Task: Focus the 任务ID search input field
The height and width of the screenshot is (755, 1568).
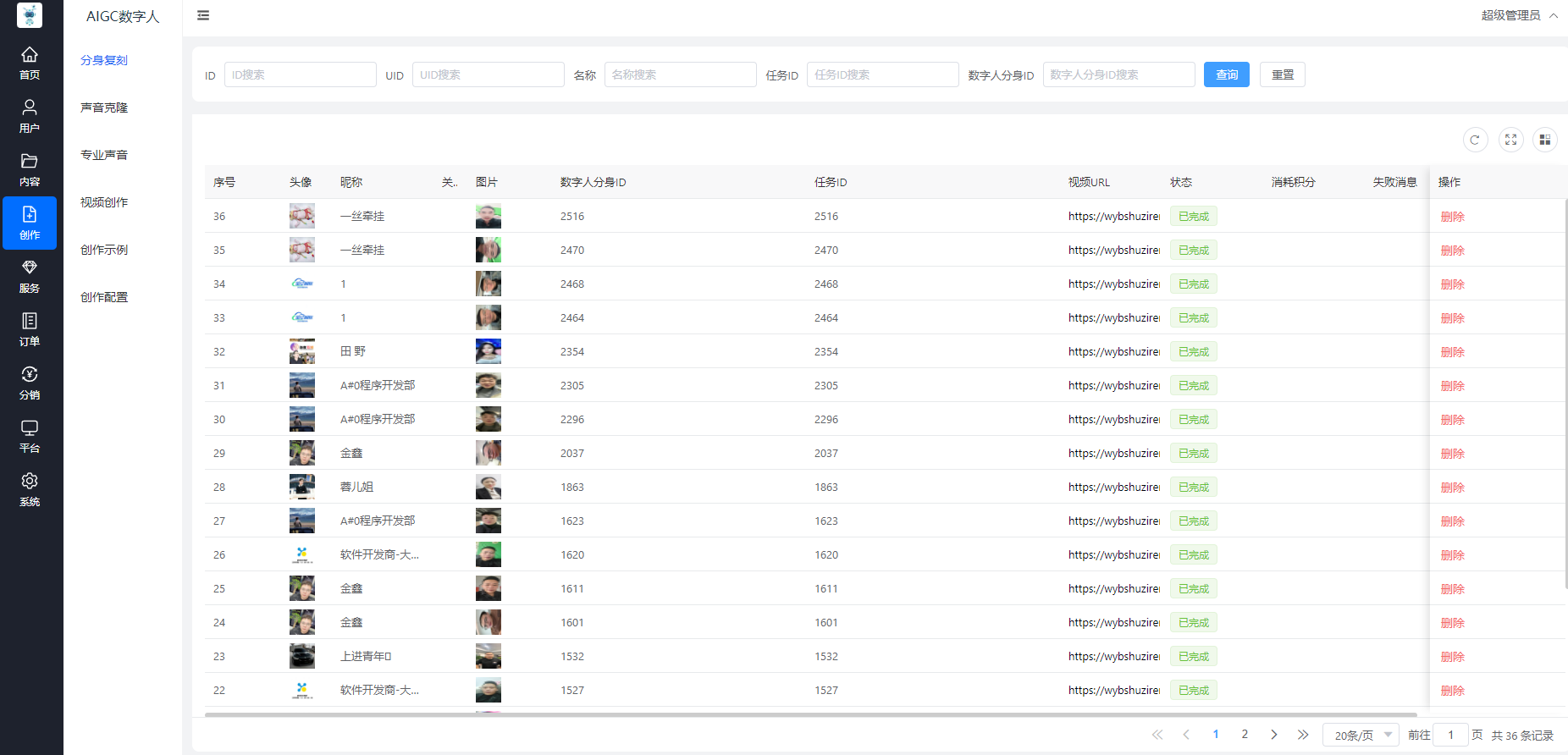Action: point(882,74)
